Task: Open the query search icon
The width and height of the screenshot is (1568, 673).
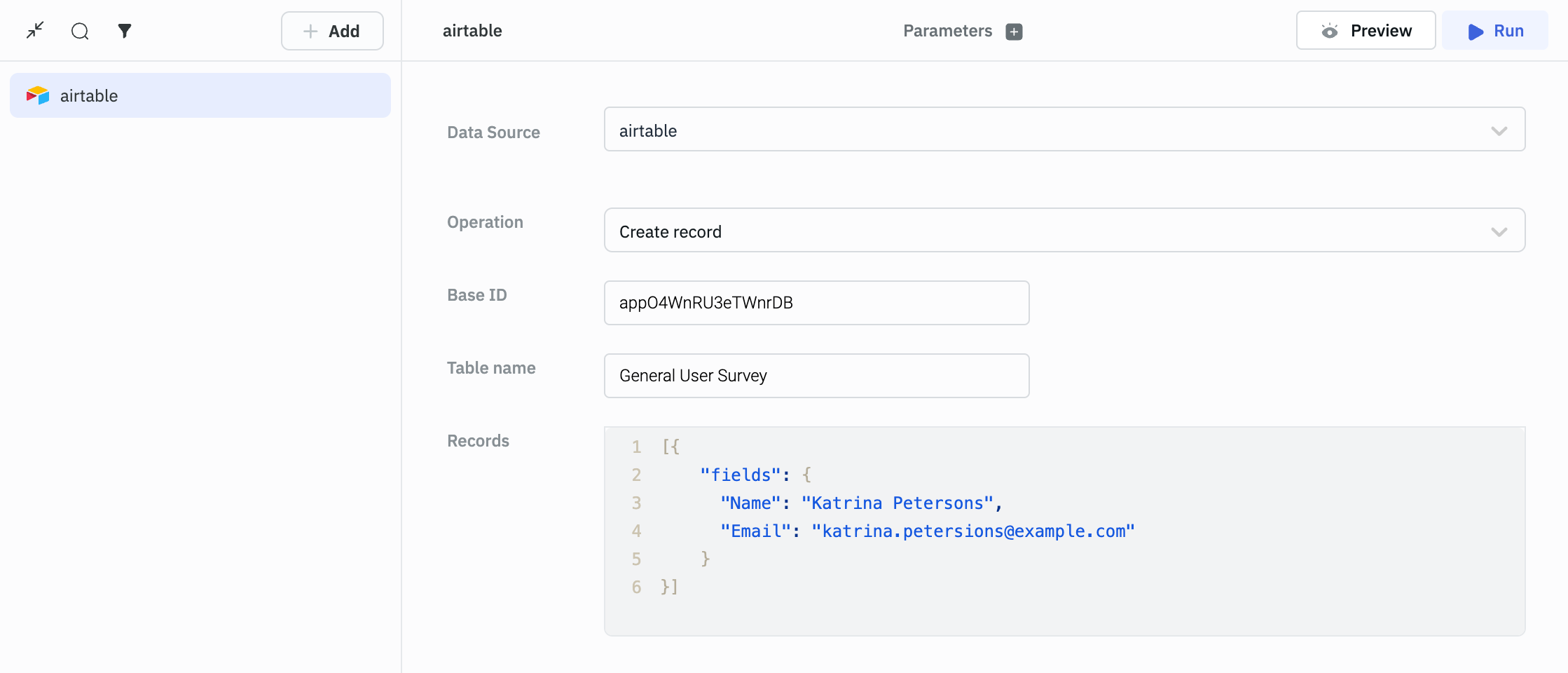Action: (80, 31)
